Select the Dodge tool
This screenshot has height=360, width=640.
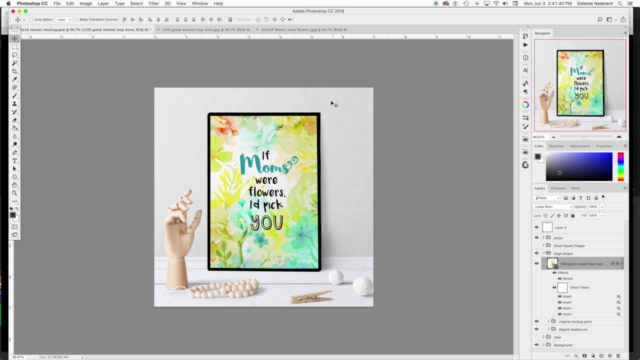(x=15, y=144)
